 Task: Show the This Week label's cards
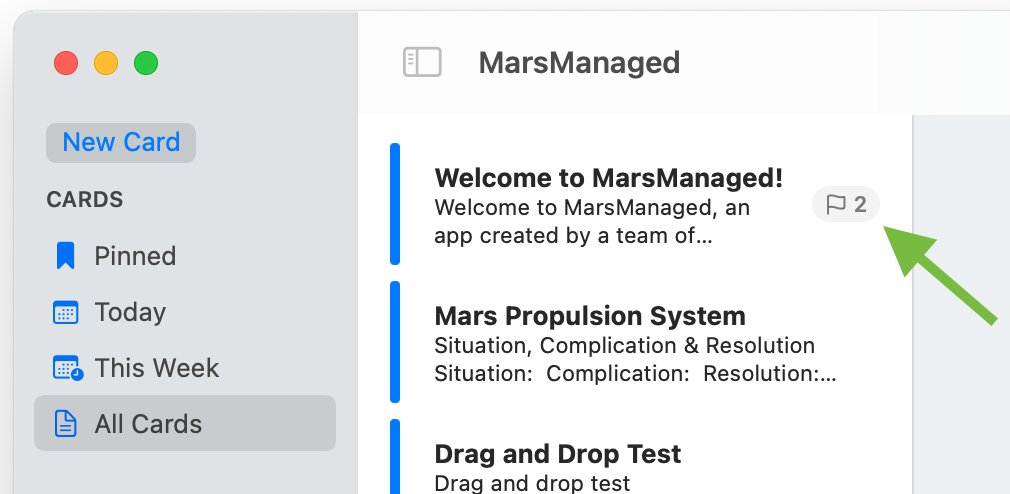[x=157, y=368]
